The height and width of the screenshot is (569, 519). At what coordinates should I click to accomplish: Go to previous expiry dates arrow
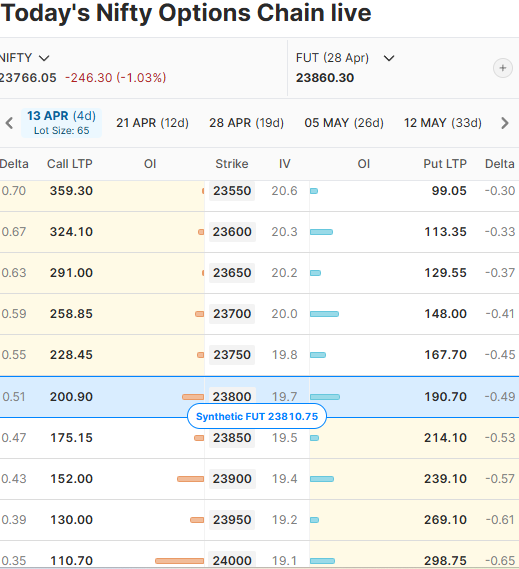tap(9, 123)
